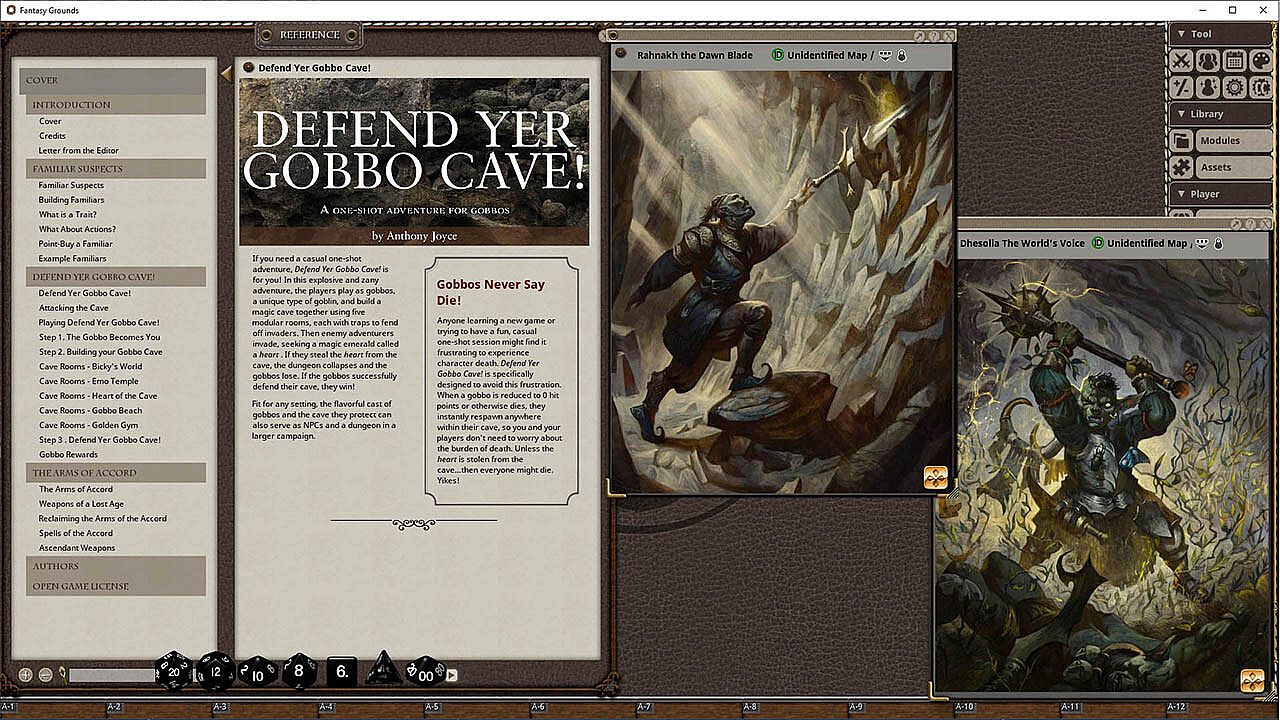Open Letter from the Editor page
This screenshot has height=720, width=1280.
click(x=79, y=151)
